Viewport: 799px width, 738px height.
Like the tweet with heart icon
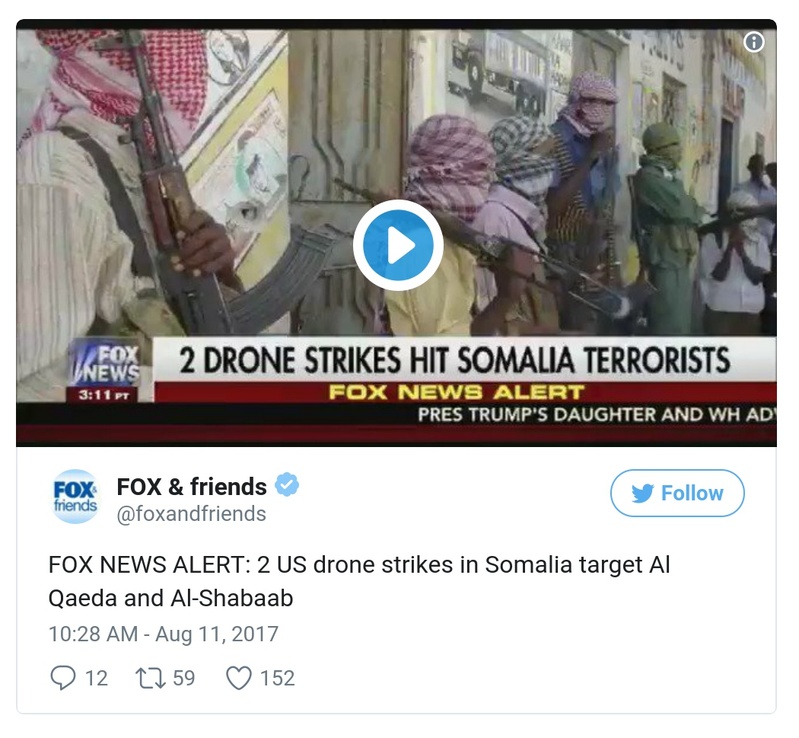239,678
